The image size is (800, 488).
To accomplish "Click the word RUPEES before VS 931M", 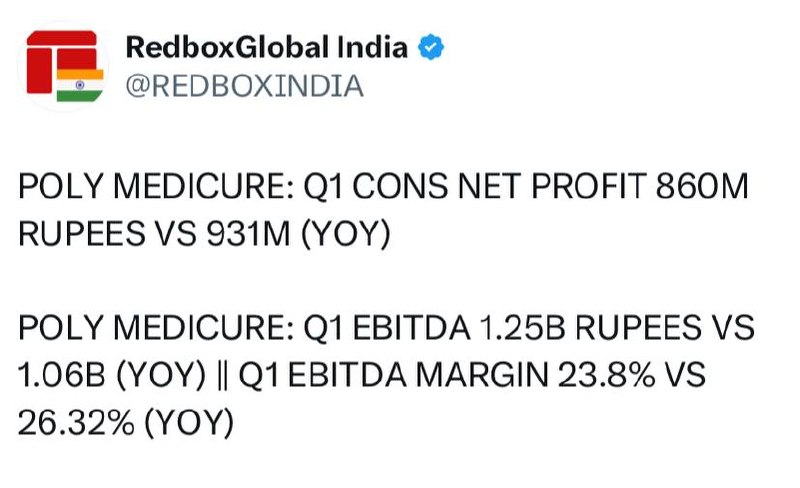I will tap(82, 234).
